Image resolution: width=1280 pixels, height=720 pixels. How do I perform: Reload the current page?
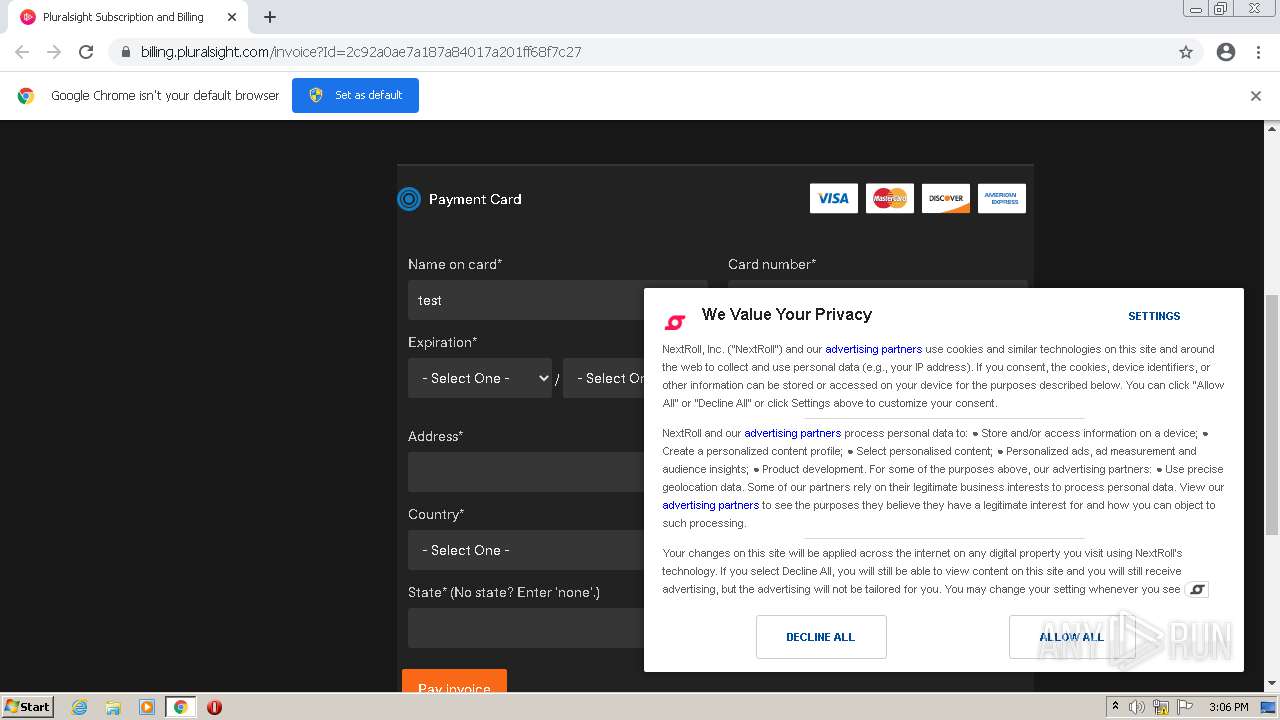pyautogui.click(x=86, y=52)
